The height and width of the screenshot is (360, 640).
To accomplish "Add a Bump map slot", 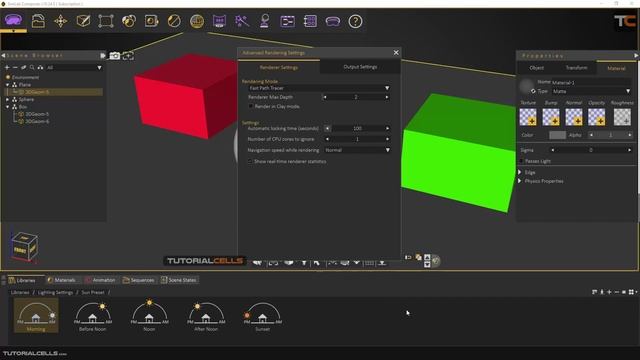I will coord(551,117).
